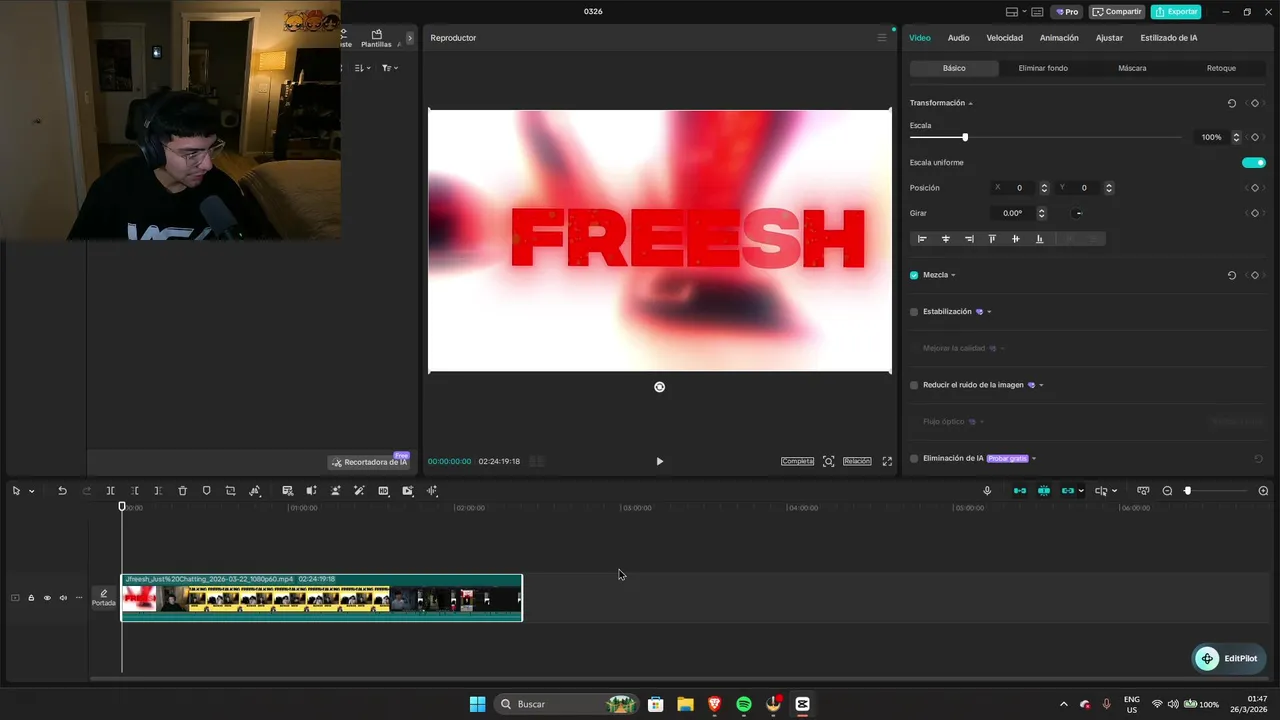Switch to the Velocidad tab
This screenshot has width=1280, height=720.
pyautogui.click(x=1004, y=38)
